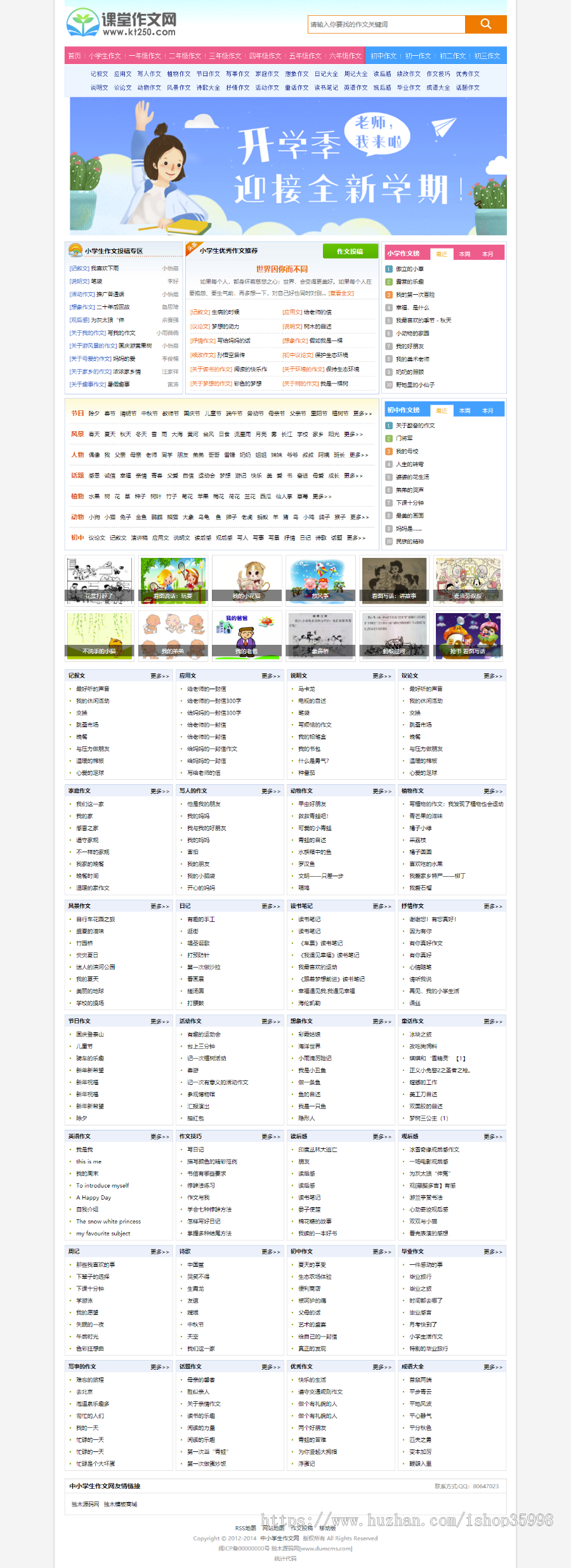This screenshot has height=1568, width=571.
Task: Open The snow white princess essay
Action: 108,1222
